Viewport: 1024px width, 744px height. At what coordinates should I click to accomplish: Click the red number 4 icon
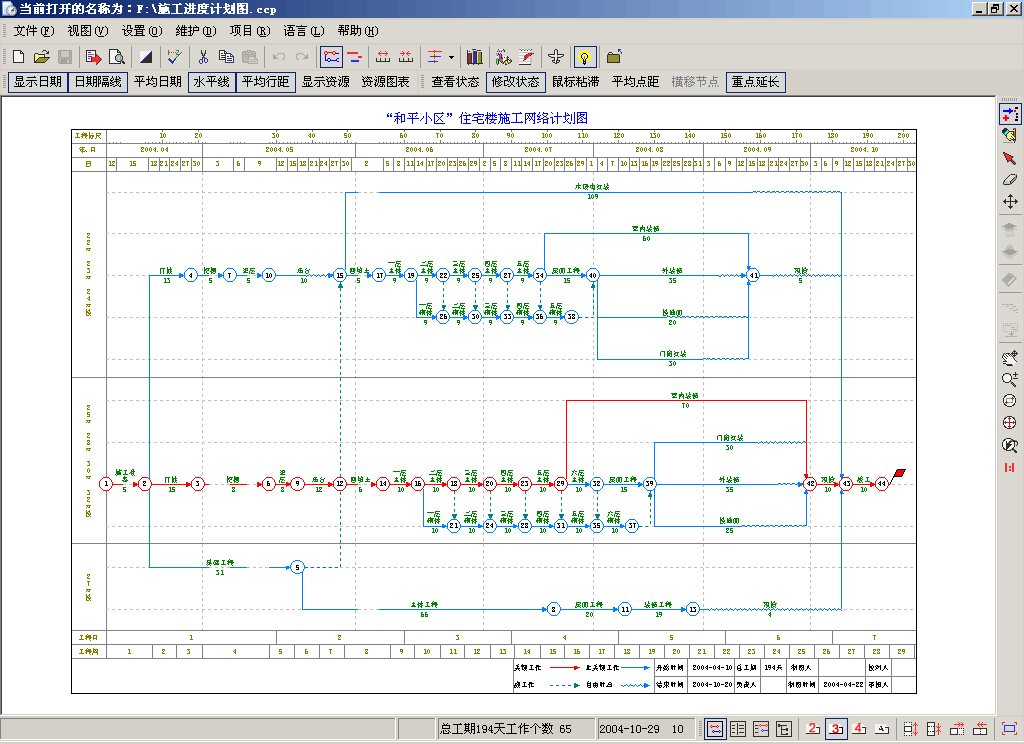pyautogui.click(x=859, y=728)
